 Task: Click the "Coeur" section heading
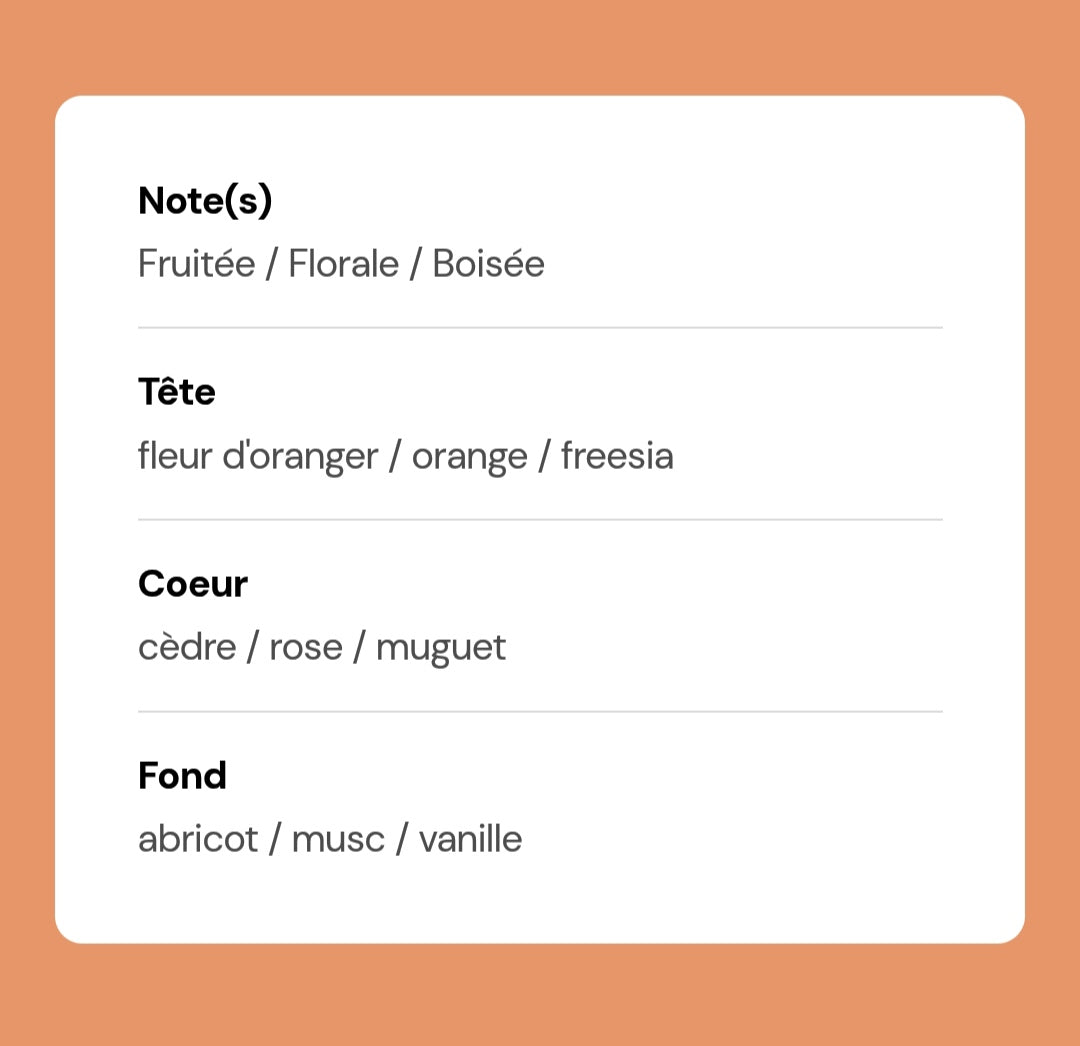click(193, 584)
